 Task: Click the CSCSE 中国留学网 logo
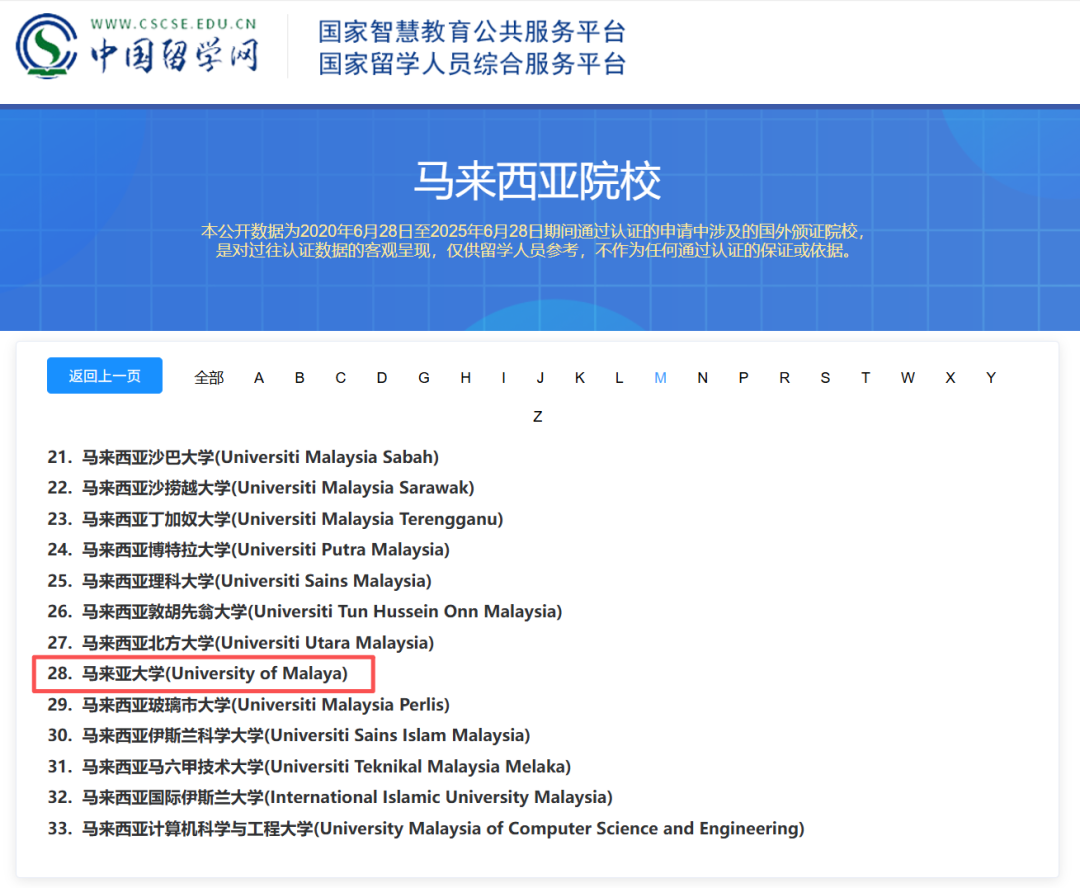point(137,47)
